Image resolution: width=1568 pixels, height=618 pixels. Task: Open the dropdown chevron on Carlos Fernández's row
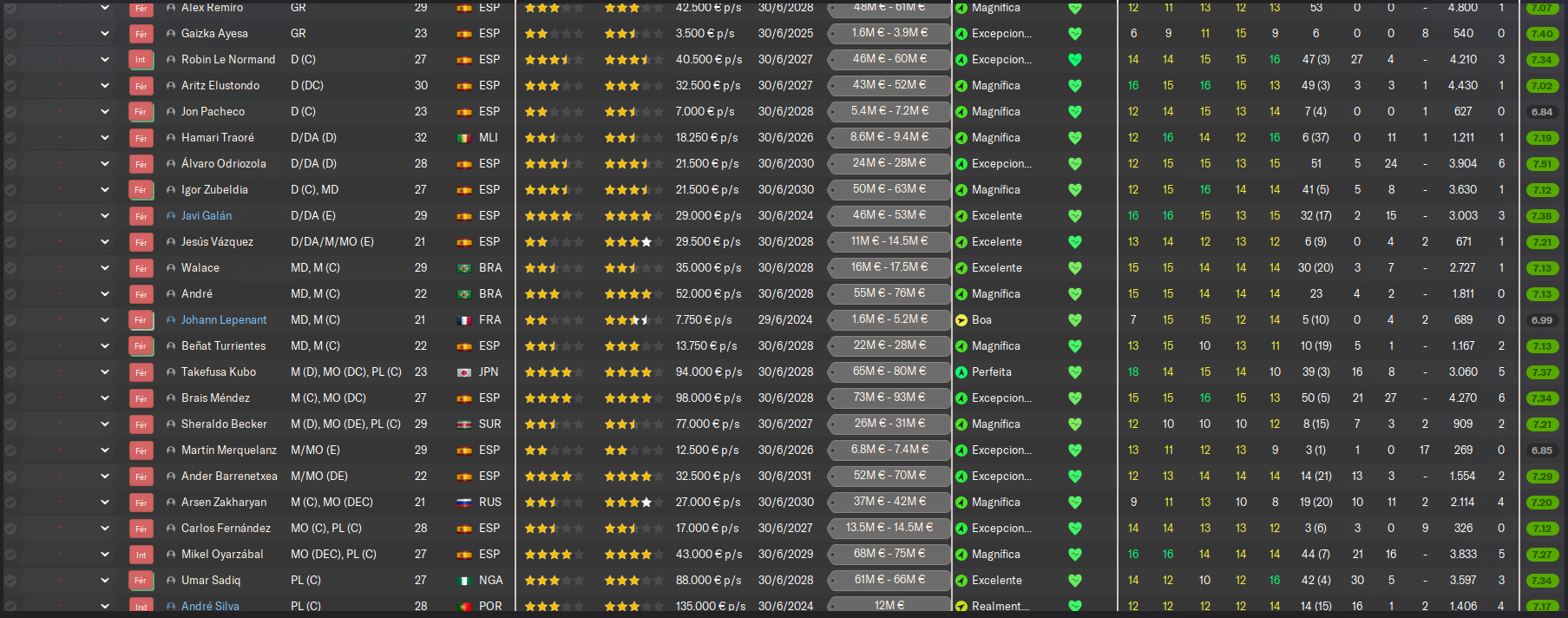click(105, 529)
